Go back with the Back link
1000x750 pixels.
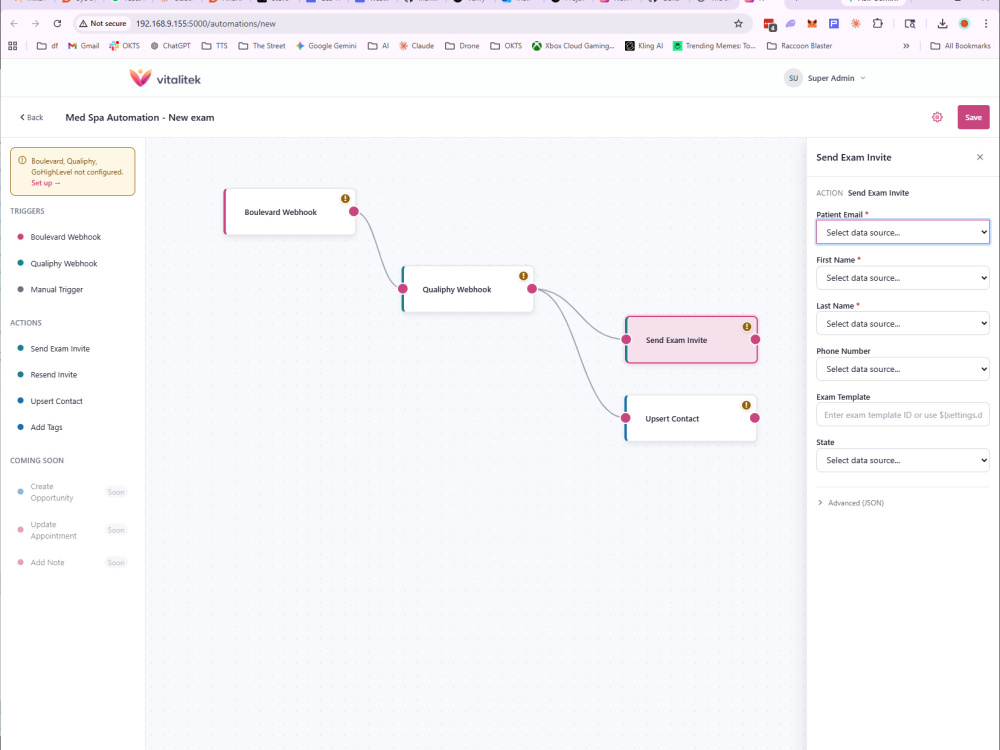tap(32, 117)
